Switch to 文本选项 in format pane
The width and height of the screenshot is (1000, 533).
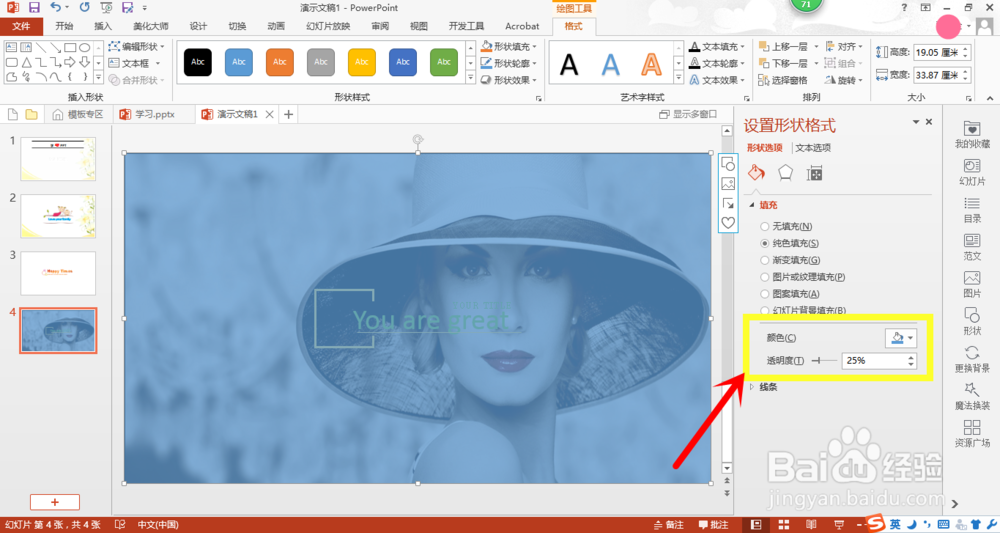812,147
